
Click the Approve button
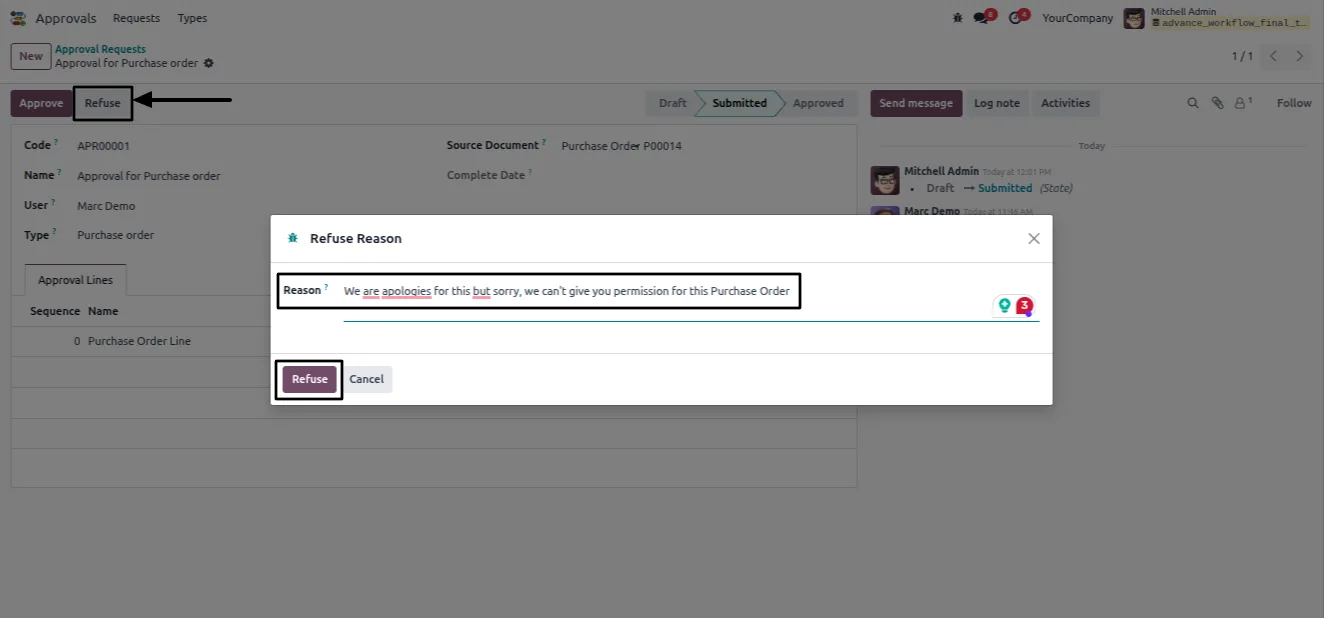tap(41, 103)
